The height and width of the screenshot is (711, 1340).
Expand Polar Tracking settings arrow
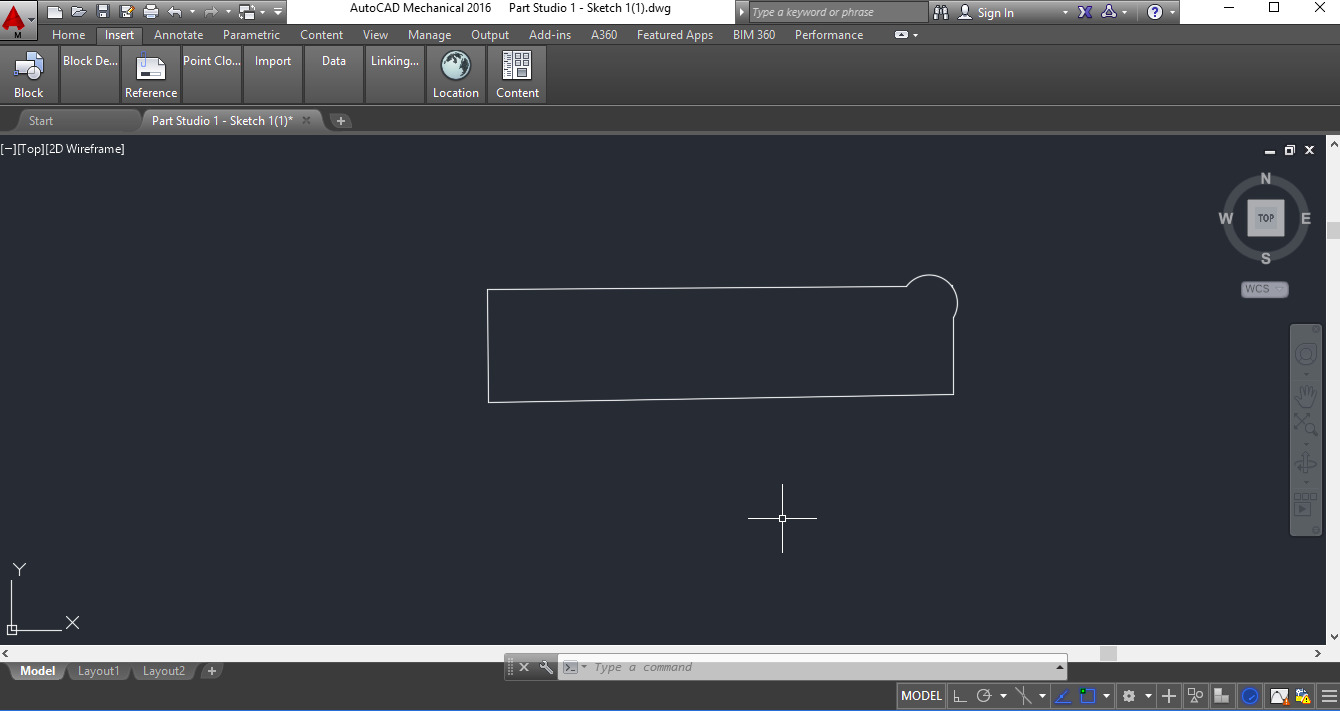click(1001, 696)
